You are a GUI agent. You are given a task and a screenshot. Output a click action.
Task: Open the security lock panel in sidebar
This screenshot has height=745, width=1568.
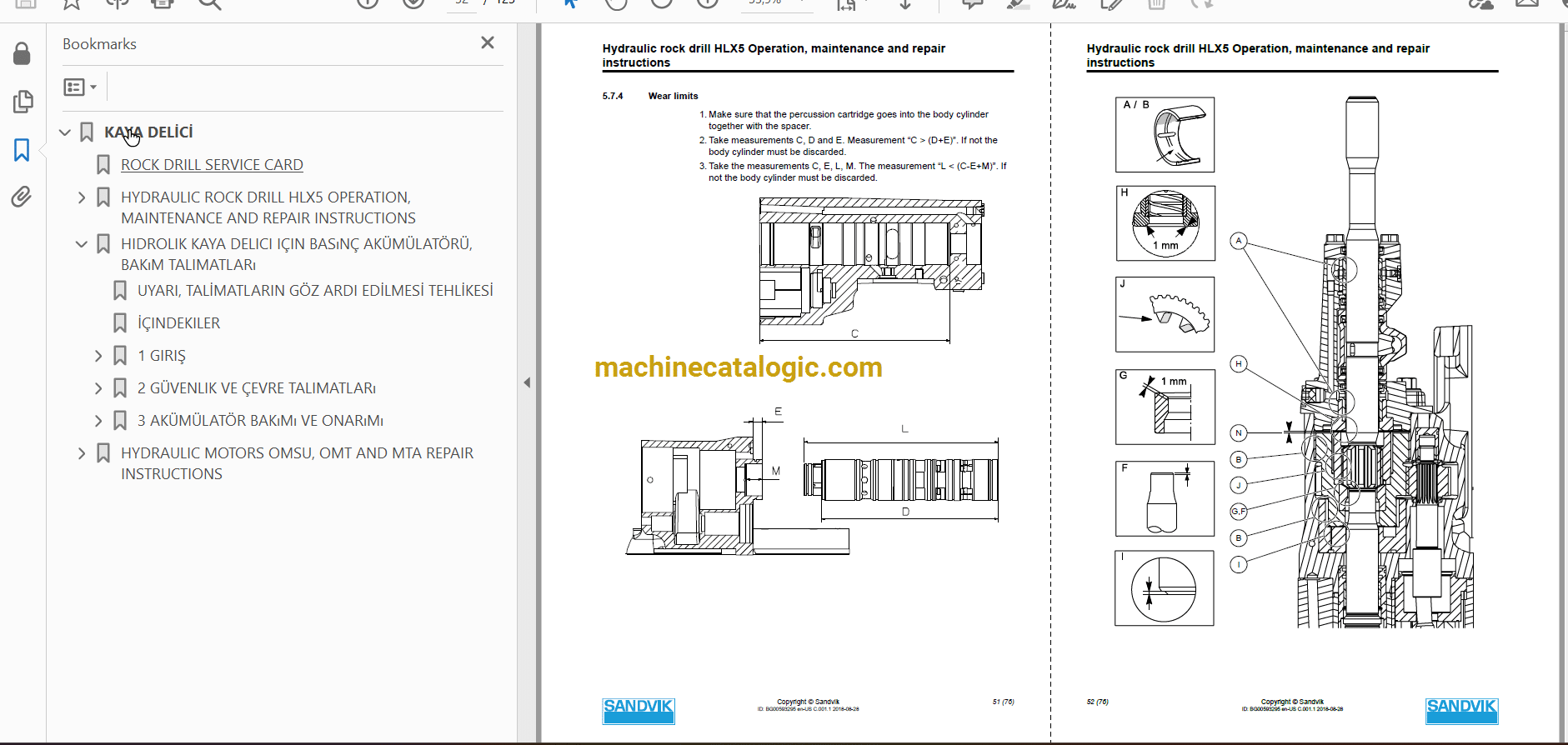pos(22,54)
